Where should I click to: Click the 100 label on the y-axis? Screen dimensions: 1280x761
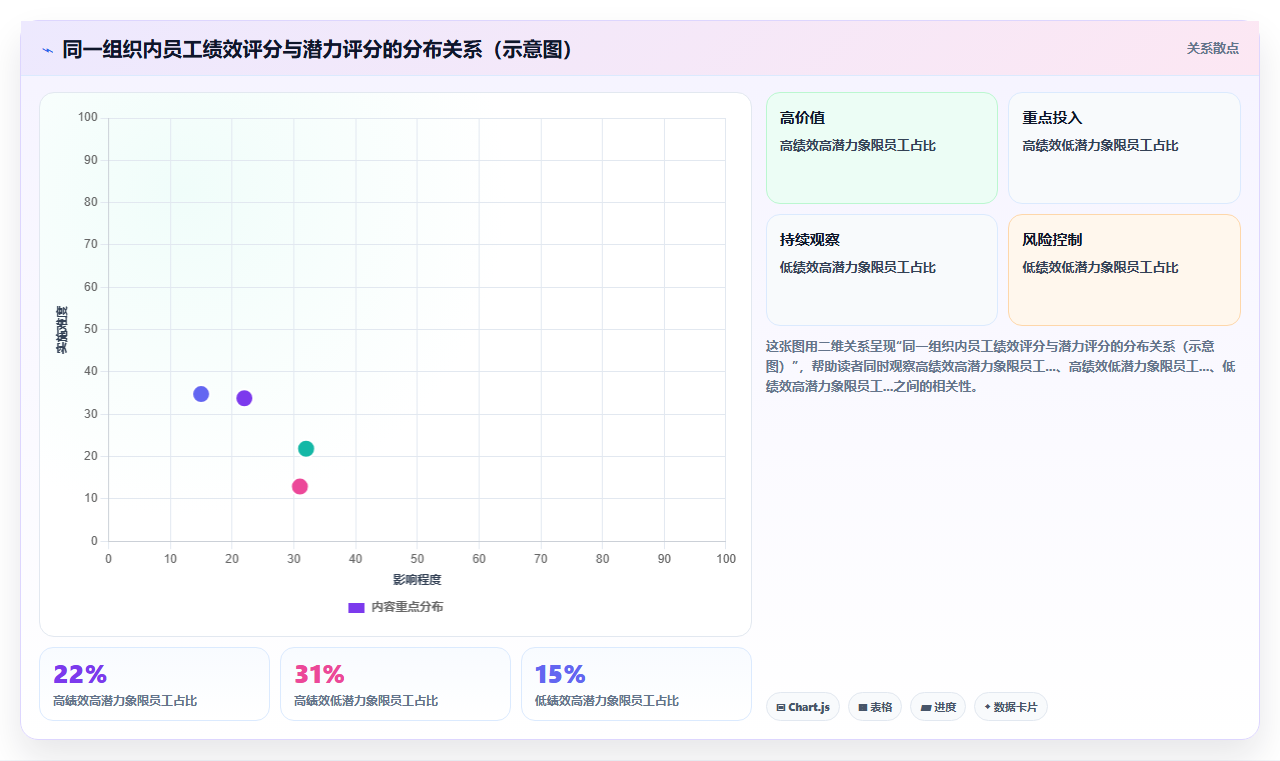click(88, 118)
